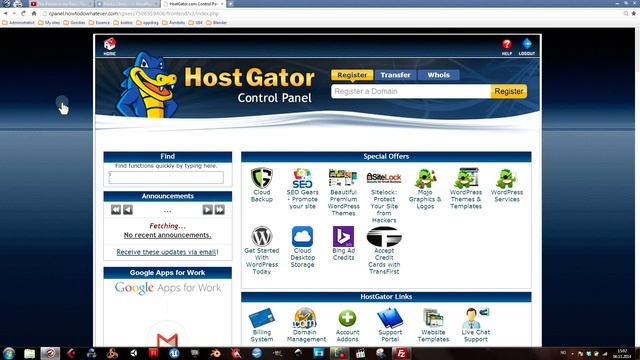
Task: Switch to the HostGator.com Control Panel browser tab
Action: 193,4
